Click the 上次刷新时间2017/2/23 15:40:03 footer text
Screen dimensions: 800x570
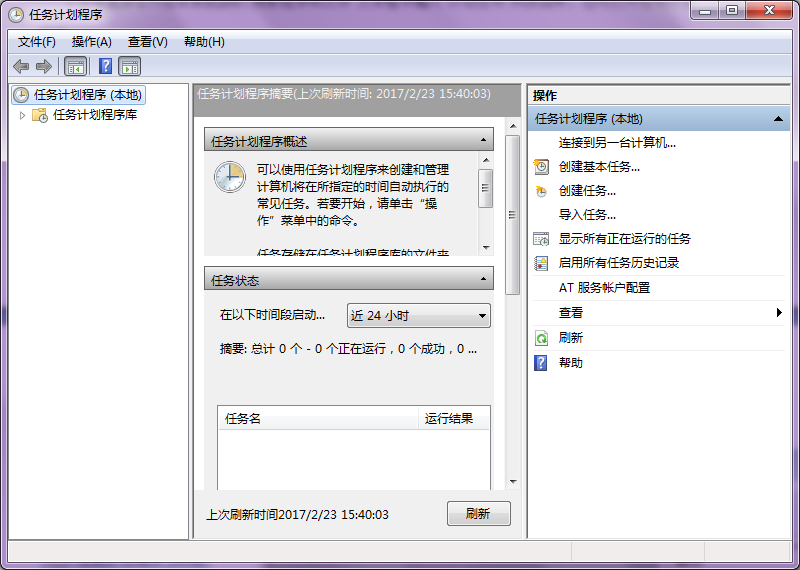pyautogui.click(x=297, y=514)
